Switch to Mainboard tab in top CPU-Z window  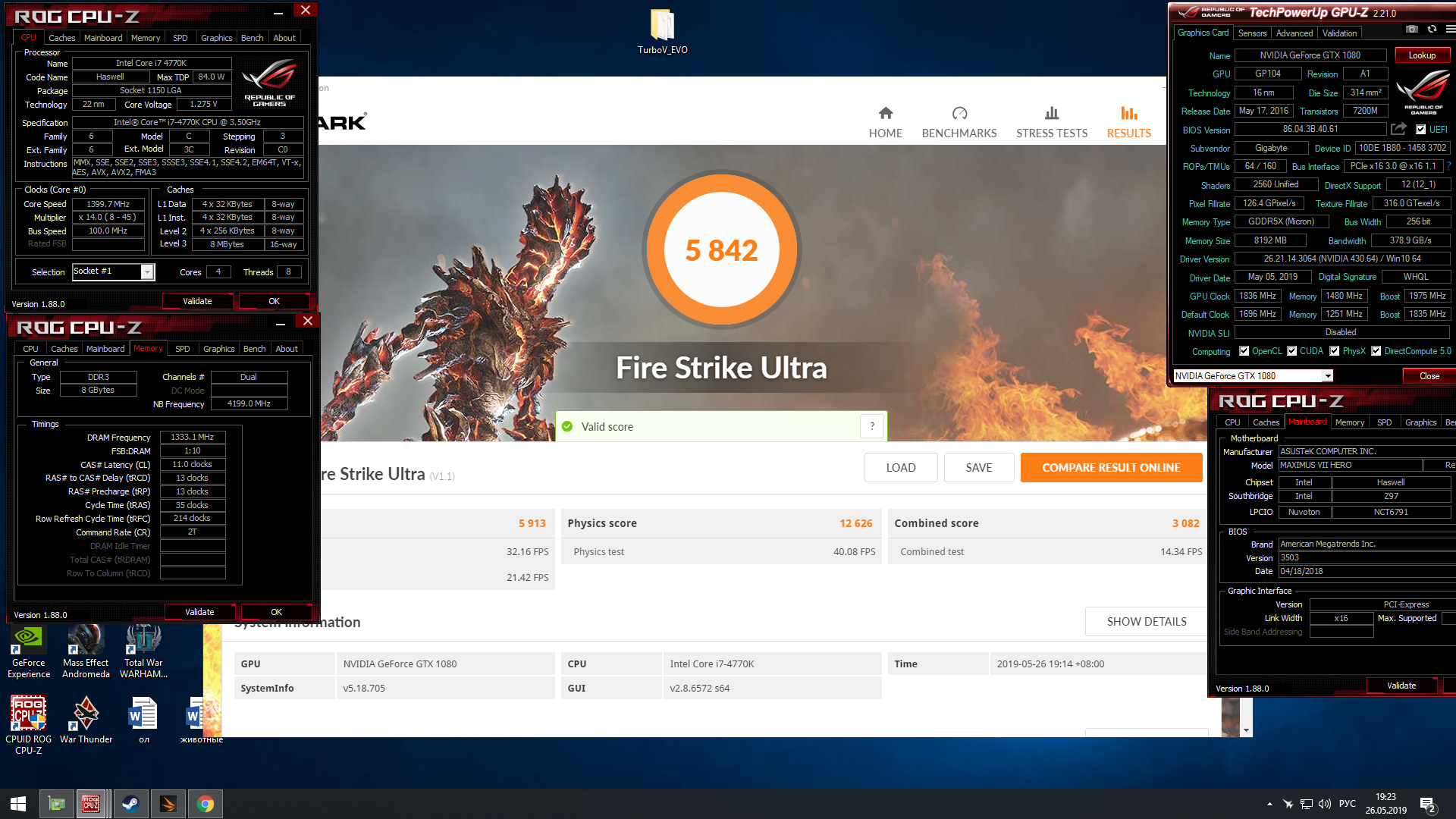point(103,38)
